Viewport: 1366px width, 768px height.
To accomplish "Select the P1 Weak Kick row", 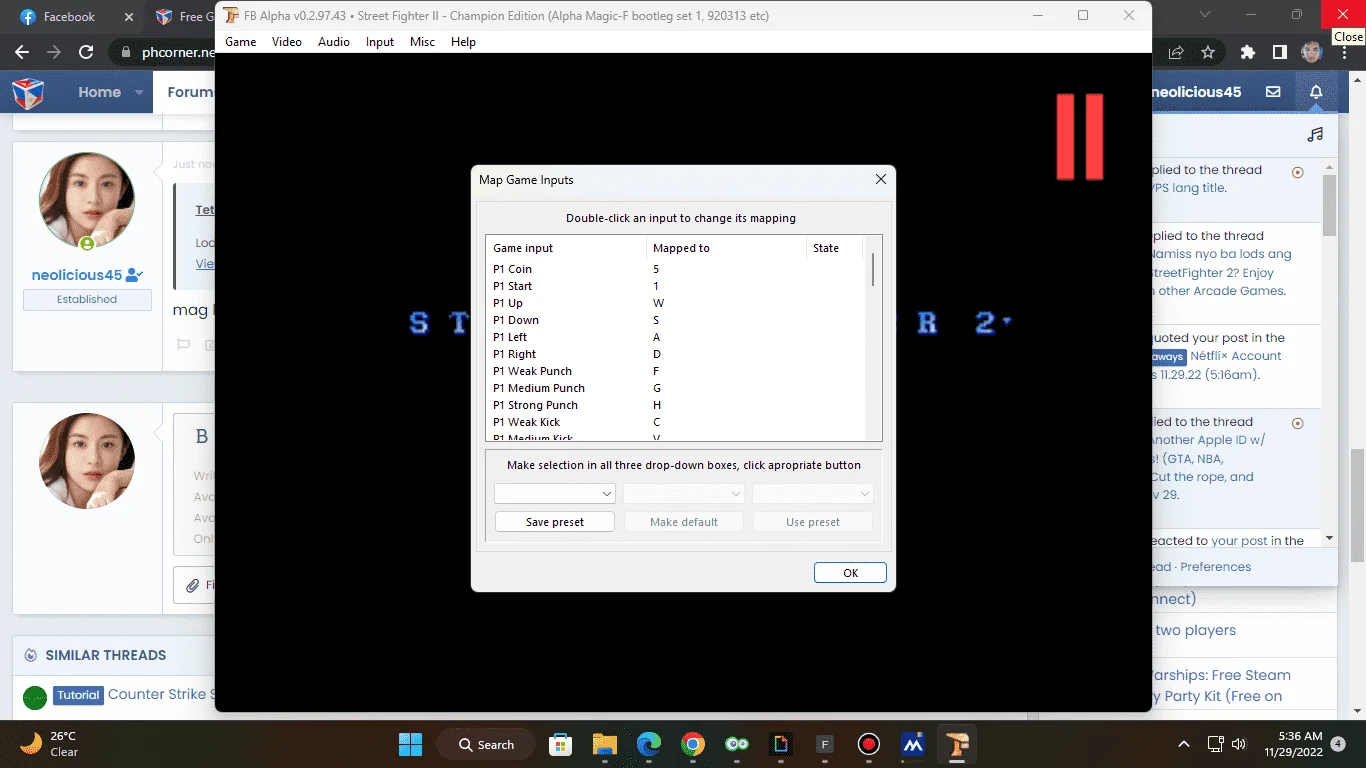I will pyautogui.click(x=674, y=422).
